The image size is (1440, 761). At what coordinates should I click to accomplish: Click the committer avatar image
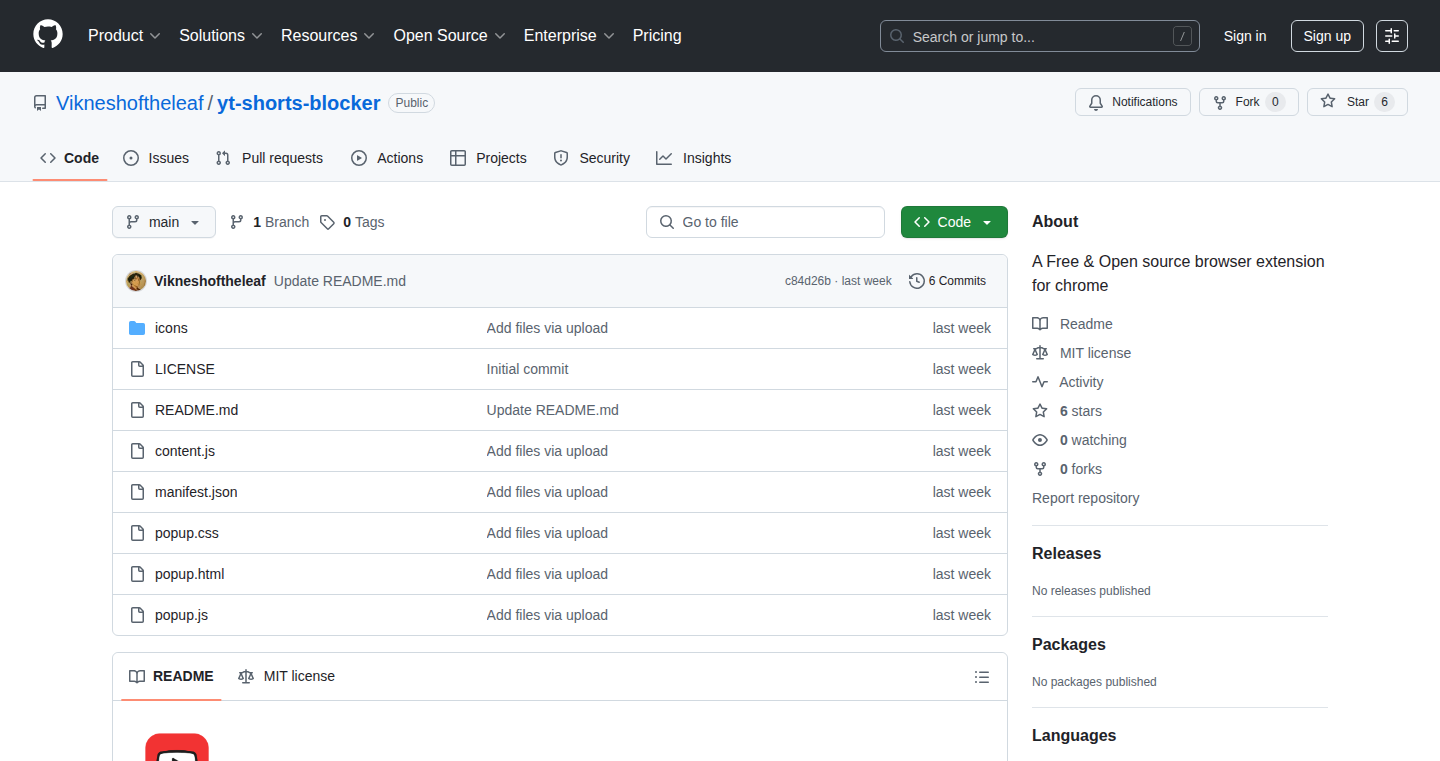click(x=136, y=281)
